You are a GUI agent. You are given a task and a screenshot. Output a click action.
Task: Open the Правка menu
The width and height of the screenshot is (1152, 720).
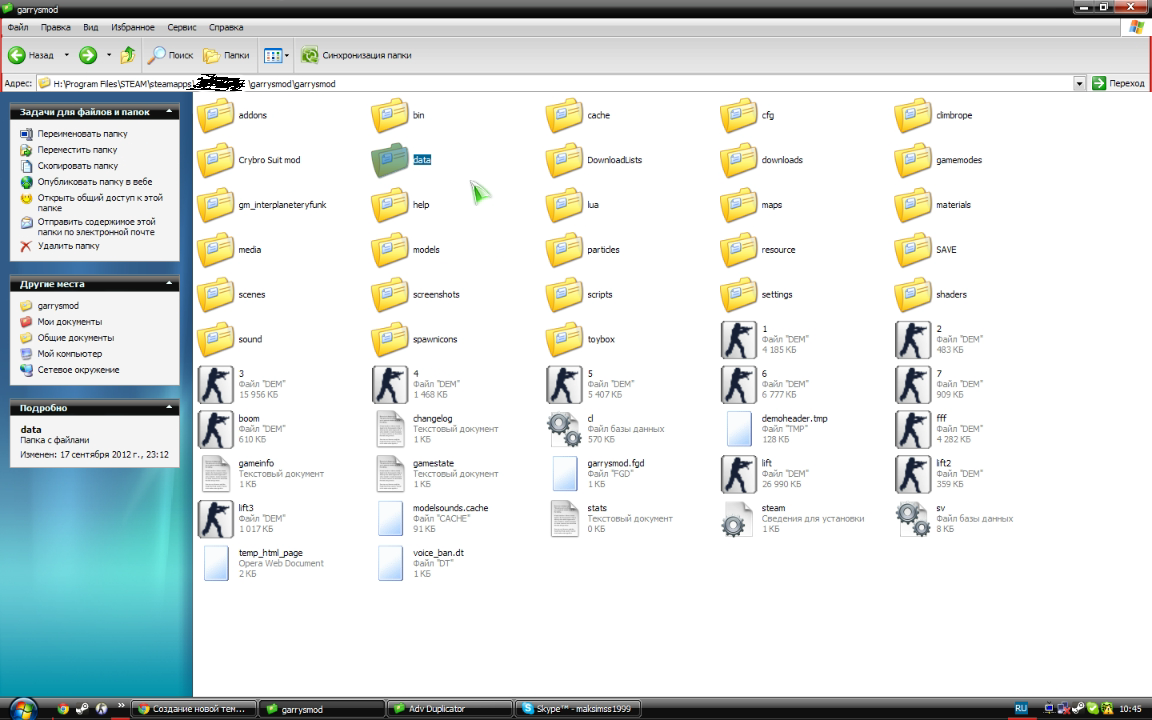(x=56, y=27)
